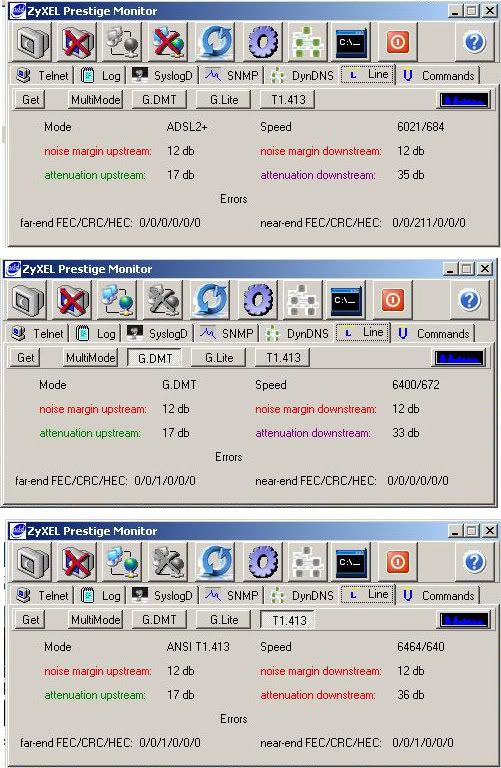
Task: Open the gear settings icon in ANSI T1.413 window
Action: [x=262, y=562]
